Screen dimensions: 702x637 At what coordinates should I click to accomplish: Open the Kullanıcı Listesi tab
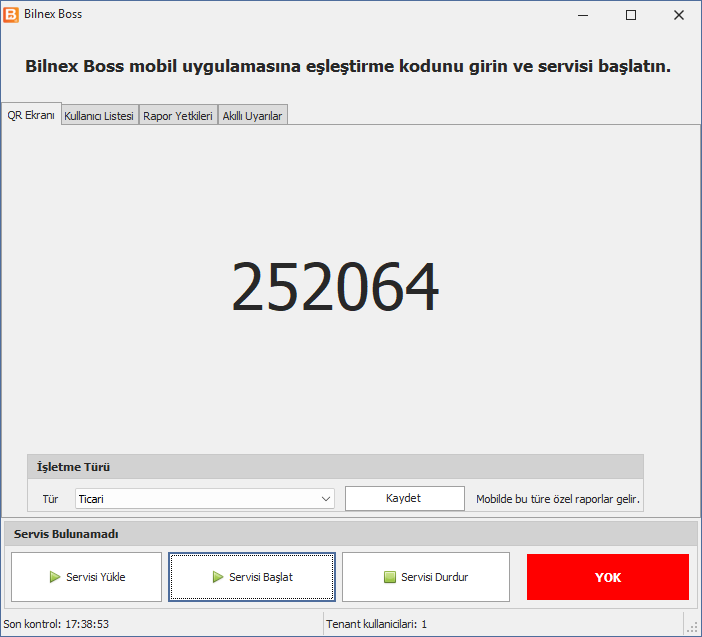99,115
